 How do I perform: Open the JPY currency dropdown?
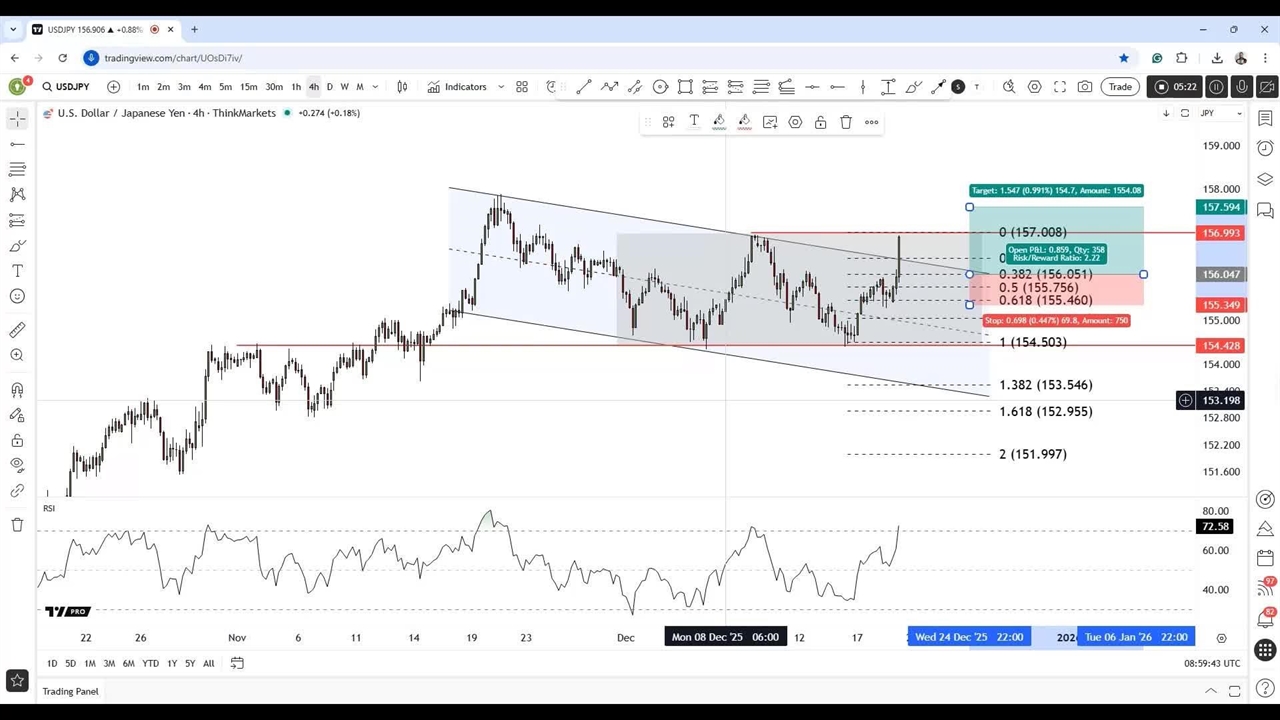[x=1220, y=113]
